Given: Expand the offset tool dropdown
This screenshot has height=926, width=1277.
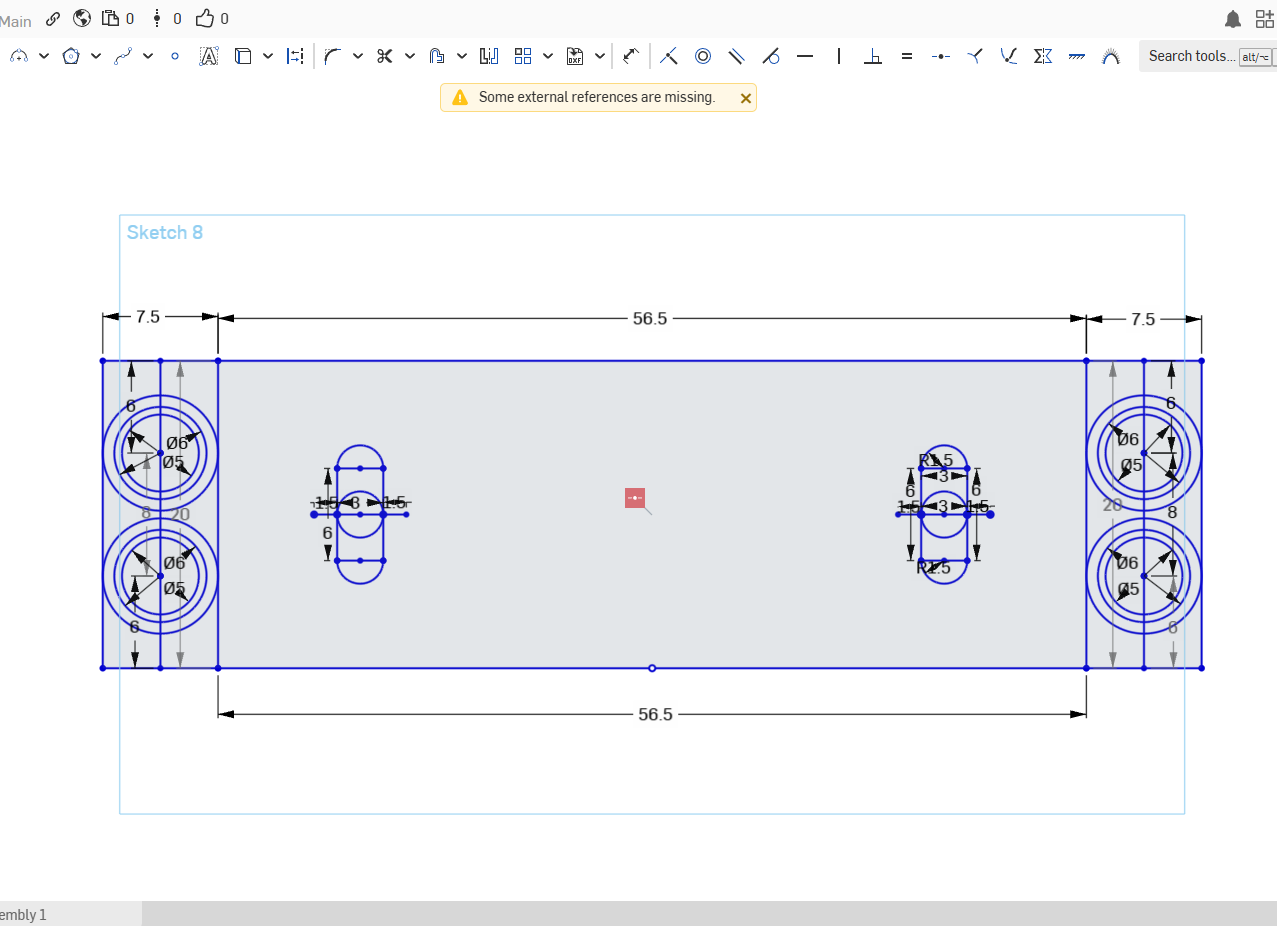Looking at the screenshot, I should coord(462,56).
